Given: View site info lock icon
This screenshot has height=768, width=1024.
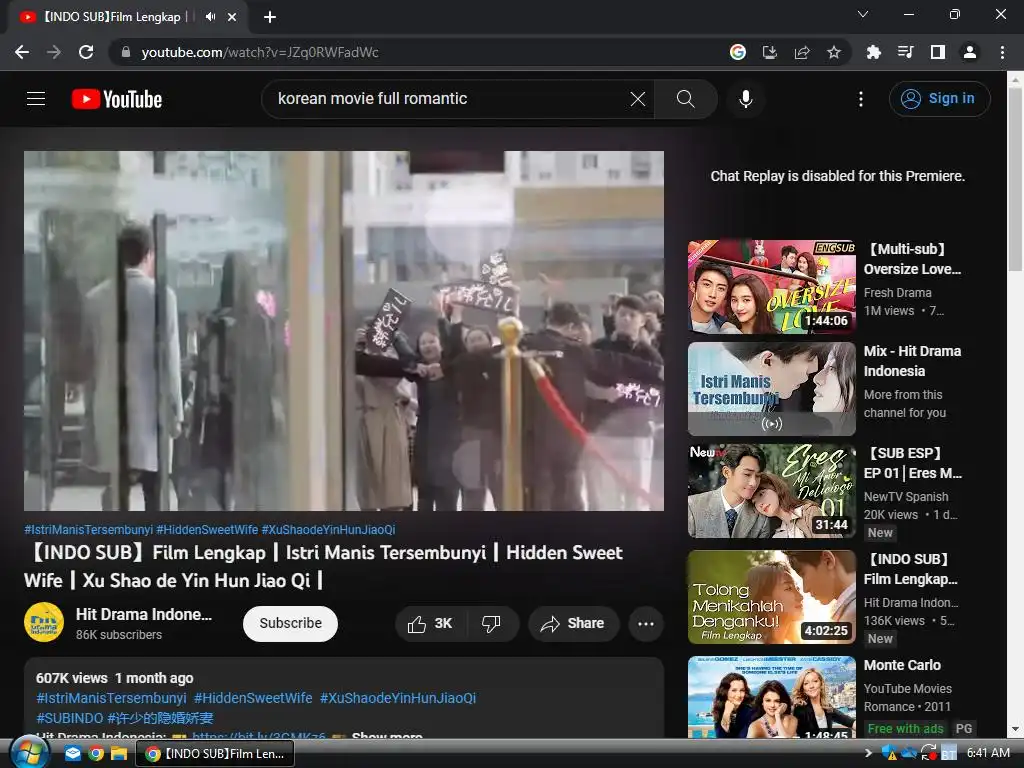Looking at the screenshot, I should point(126,52).
